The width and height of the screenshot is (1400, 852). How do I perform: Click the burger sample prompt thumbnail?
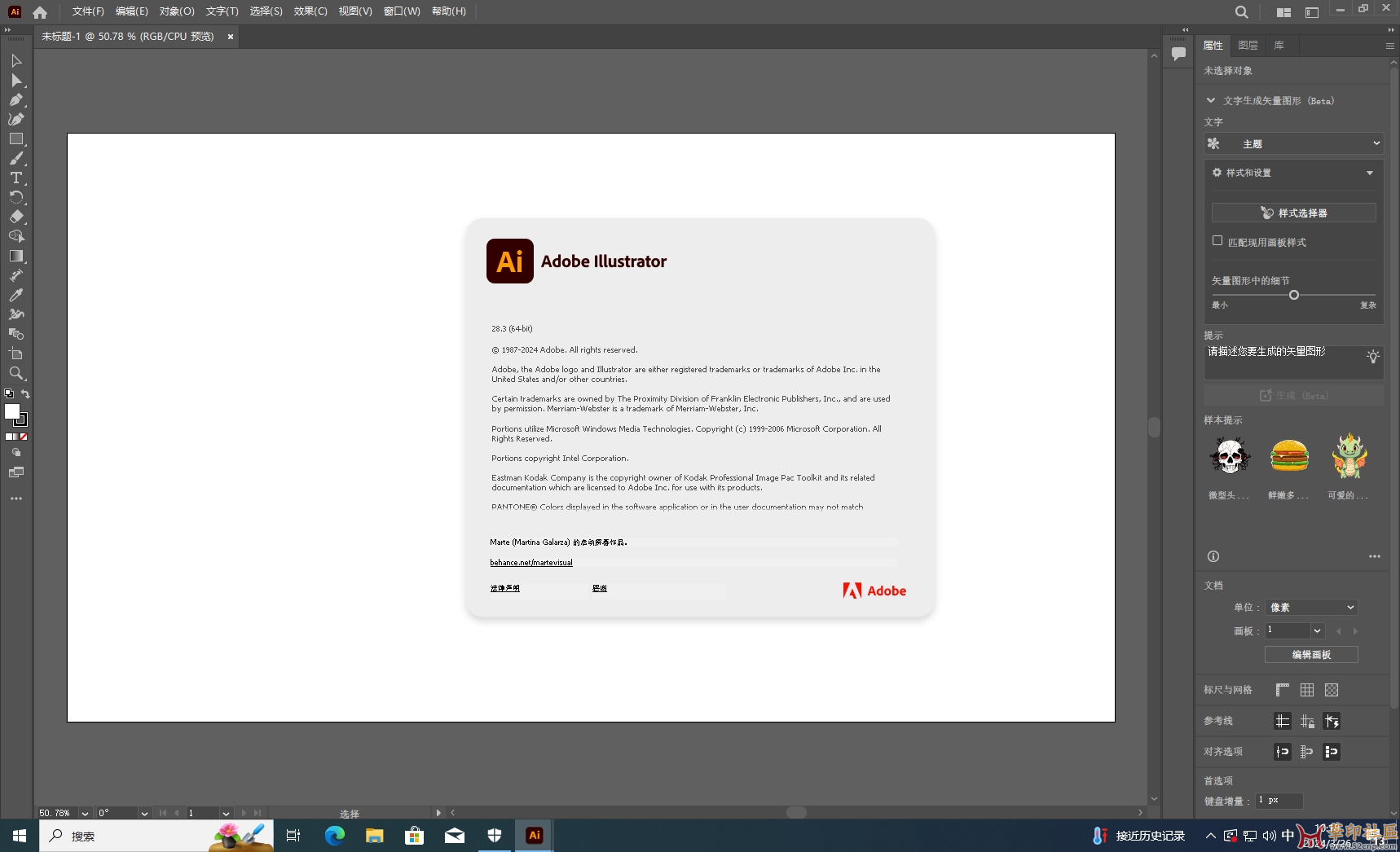(1289, 456)
